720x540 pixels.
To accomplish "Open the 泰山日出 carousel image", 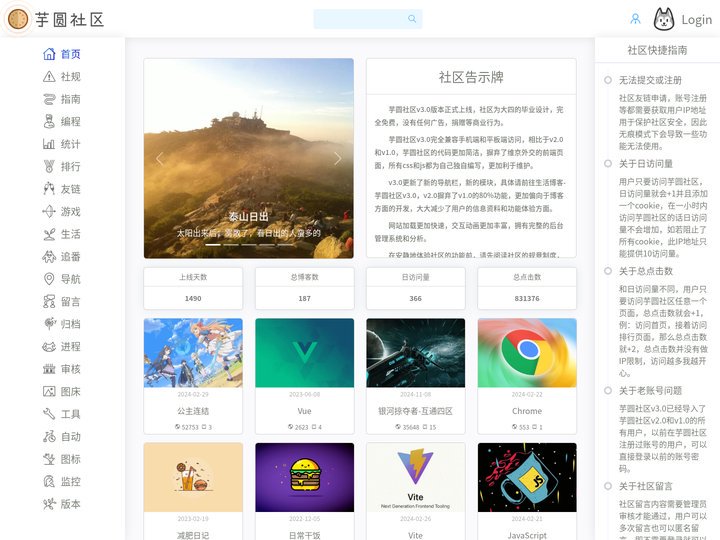I will point(248,158).
